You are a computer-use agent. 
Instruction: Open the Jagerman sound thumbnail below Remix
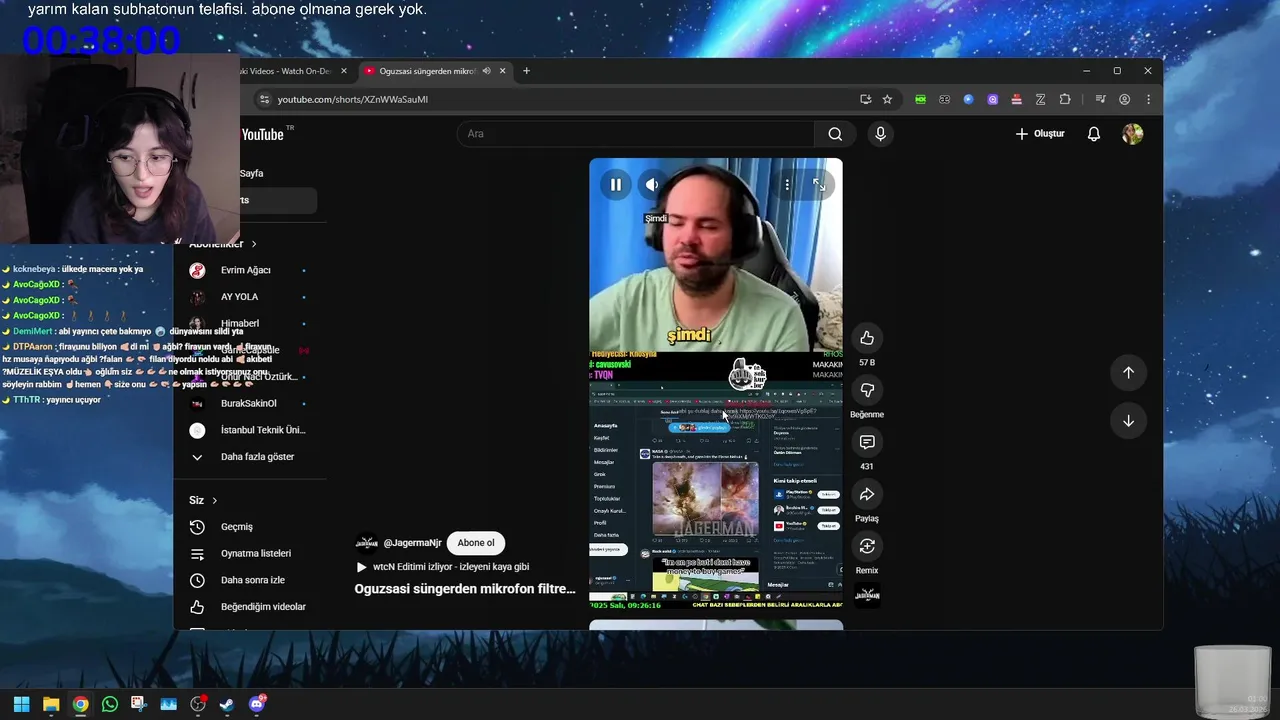point(867,595)
